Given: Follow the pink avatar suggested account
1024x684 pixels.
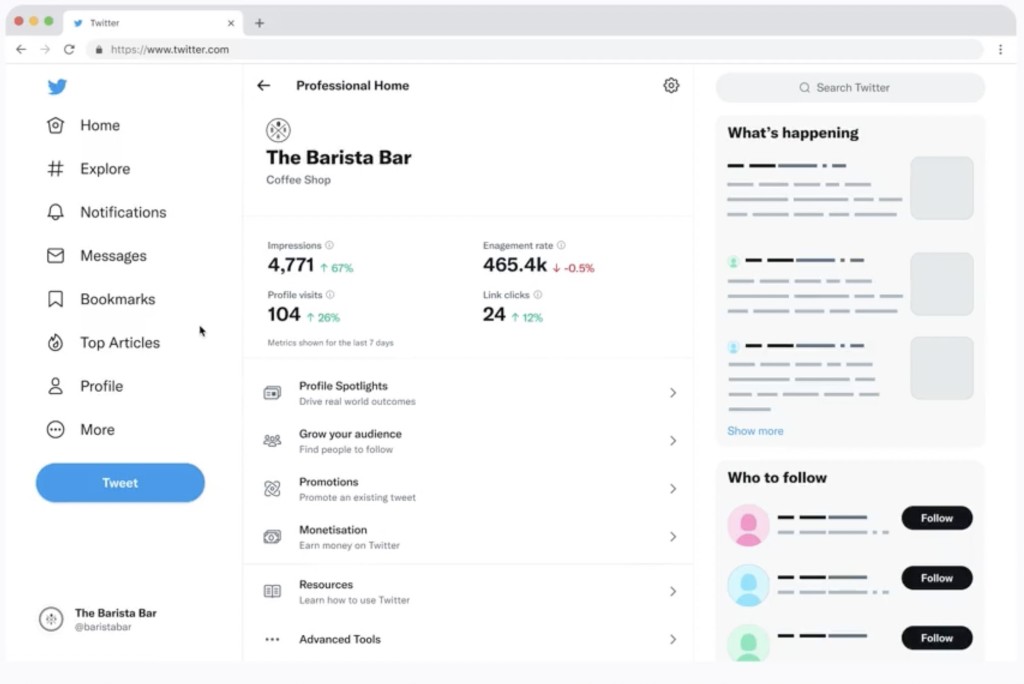Looking at the screenshot, I should [x=936, y=518].
